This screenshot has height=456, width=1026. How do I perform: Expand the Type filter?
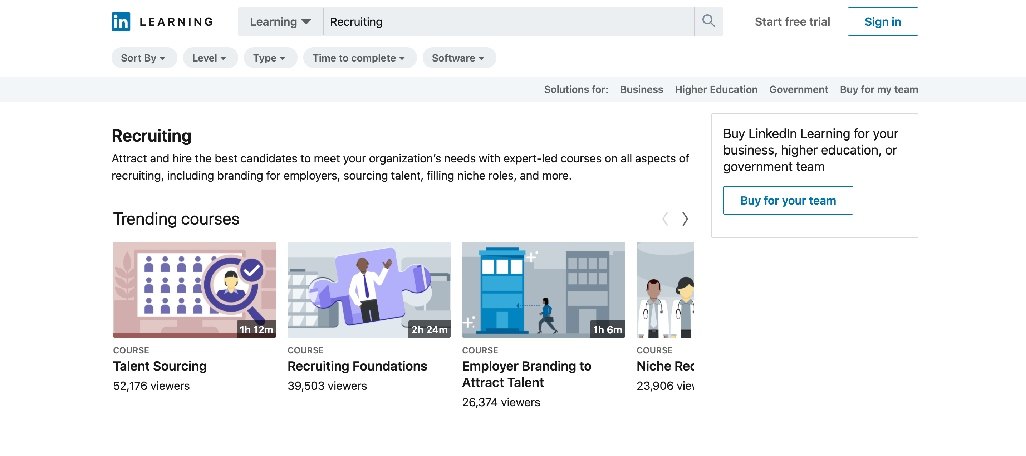click(x=270, y=58)
